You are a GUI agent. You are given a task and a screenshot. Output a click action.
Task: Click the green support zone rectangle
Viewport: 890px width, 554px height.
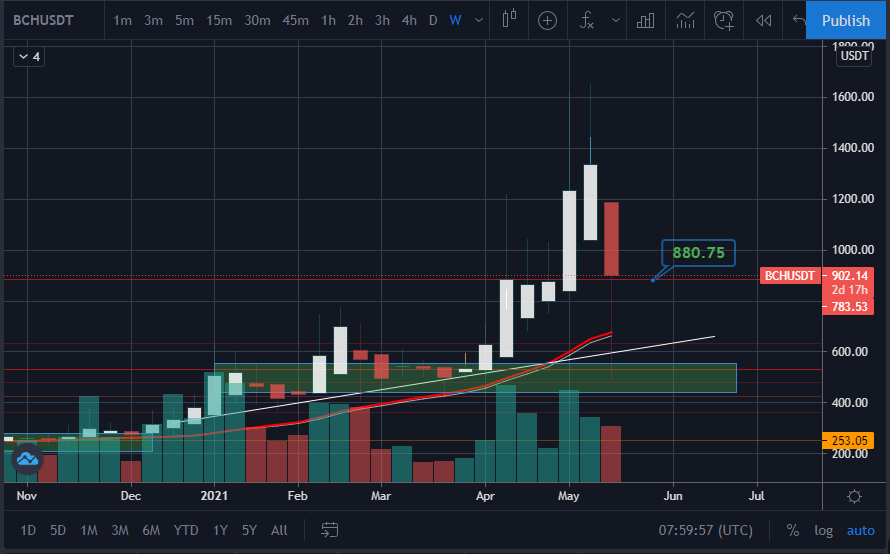pyautogui.click(x=475, y=378)
